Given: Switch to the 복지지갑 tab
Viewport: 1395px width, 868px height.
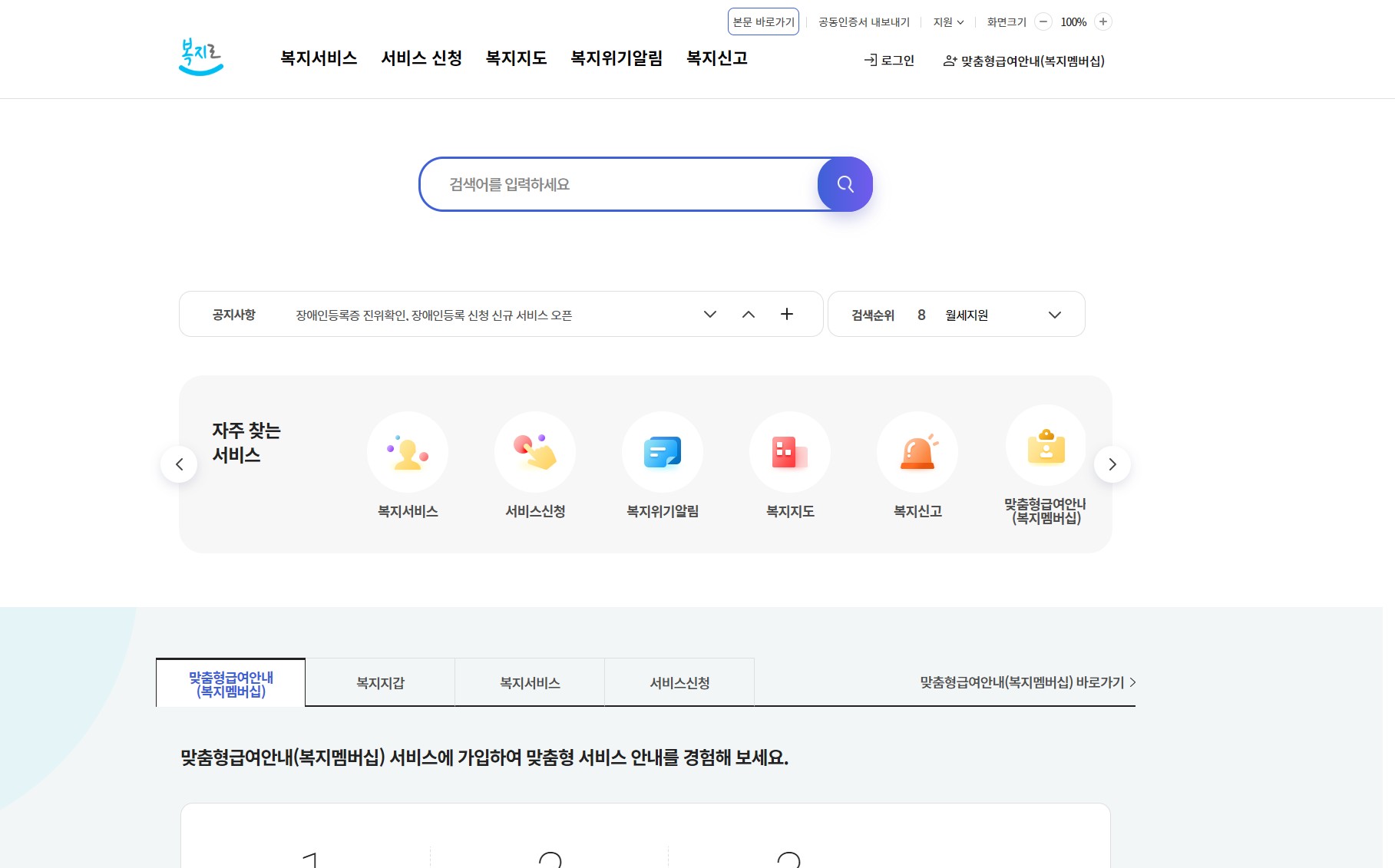Looking at the screenshot, I should [x=379, y=682].
